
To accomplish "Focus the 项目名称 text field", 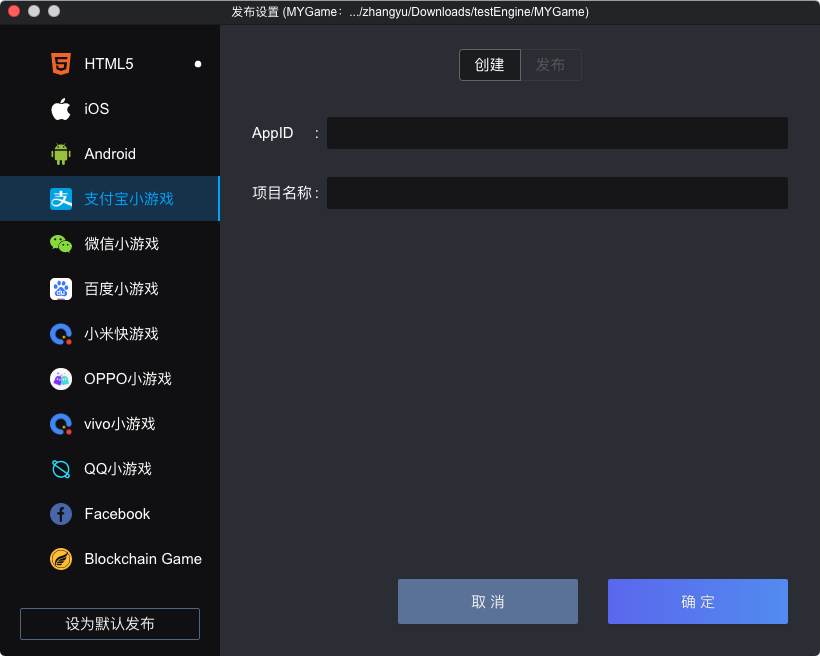I will (557, 193).
